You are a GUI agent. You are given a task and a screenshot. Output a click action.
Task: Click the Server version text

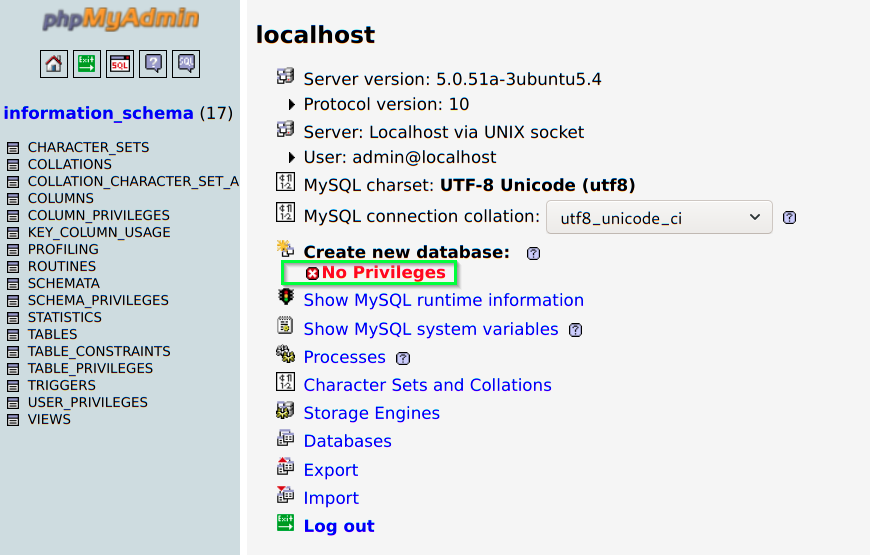coord(452,79)
